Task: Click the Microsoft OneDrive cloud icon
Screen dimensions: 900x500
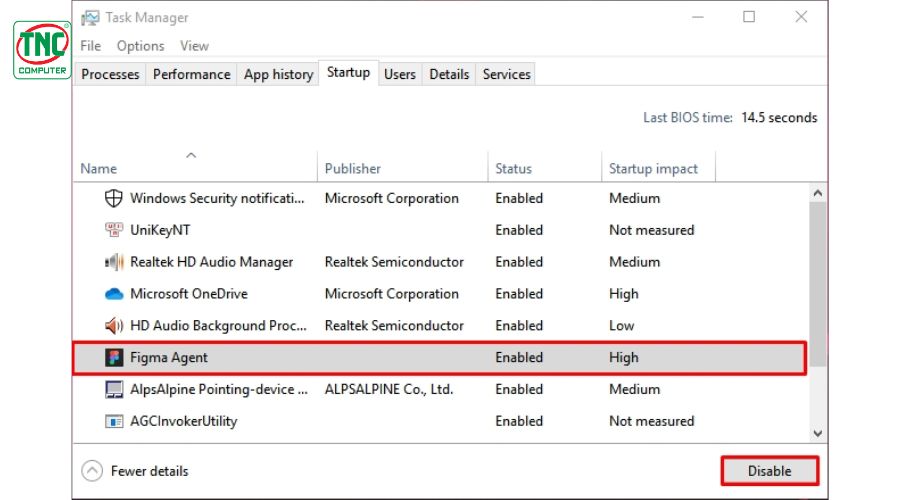Action: [x=114, y=294]
